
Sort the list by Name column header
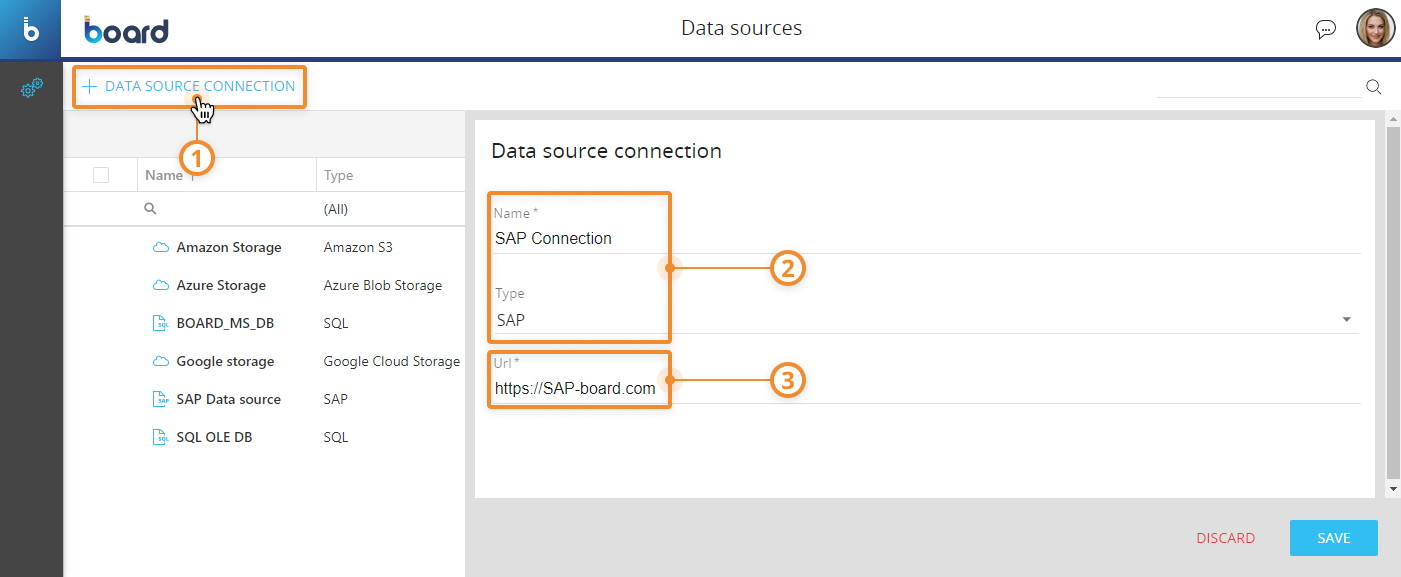tap(164, 175)
